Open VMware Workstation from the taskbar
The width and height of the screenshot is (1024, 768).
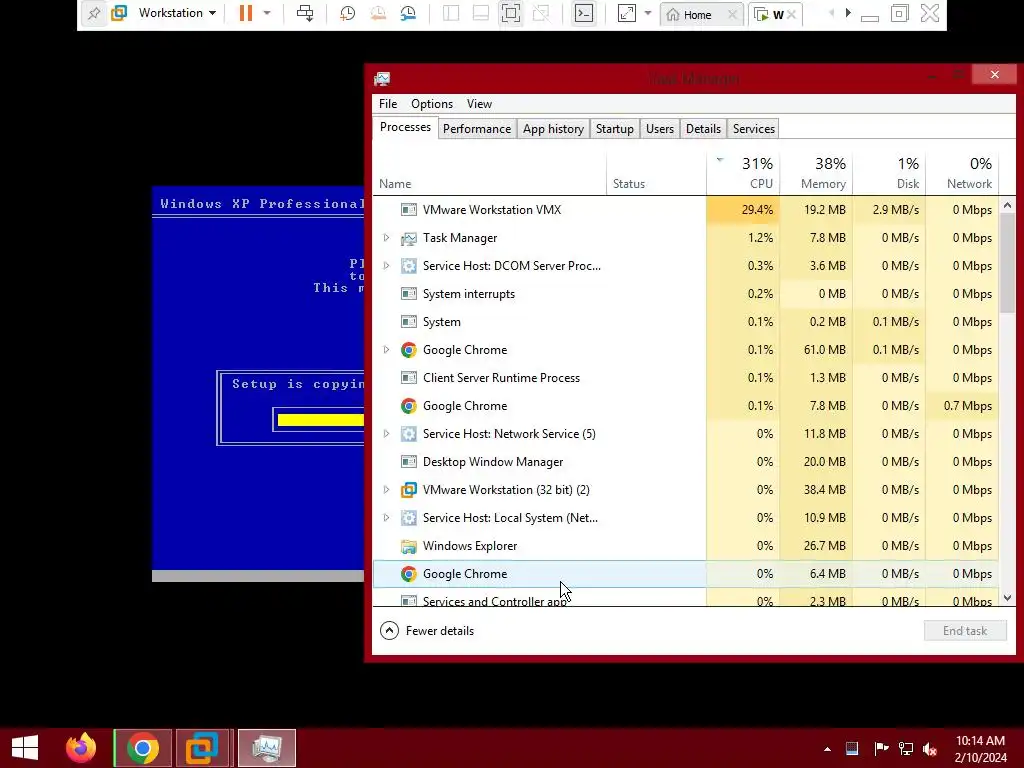(201, 748)
